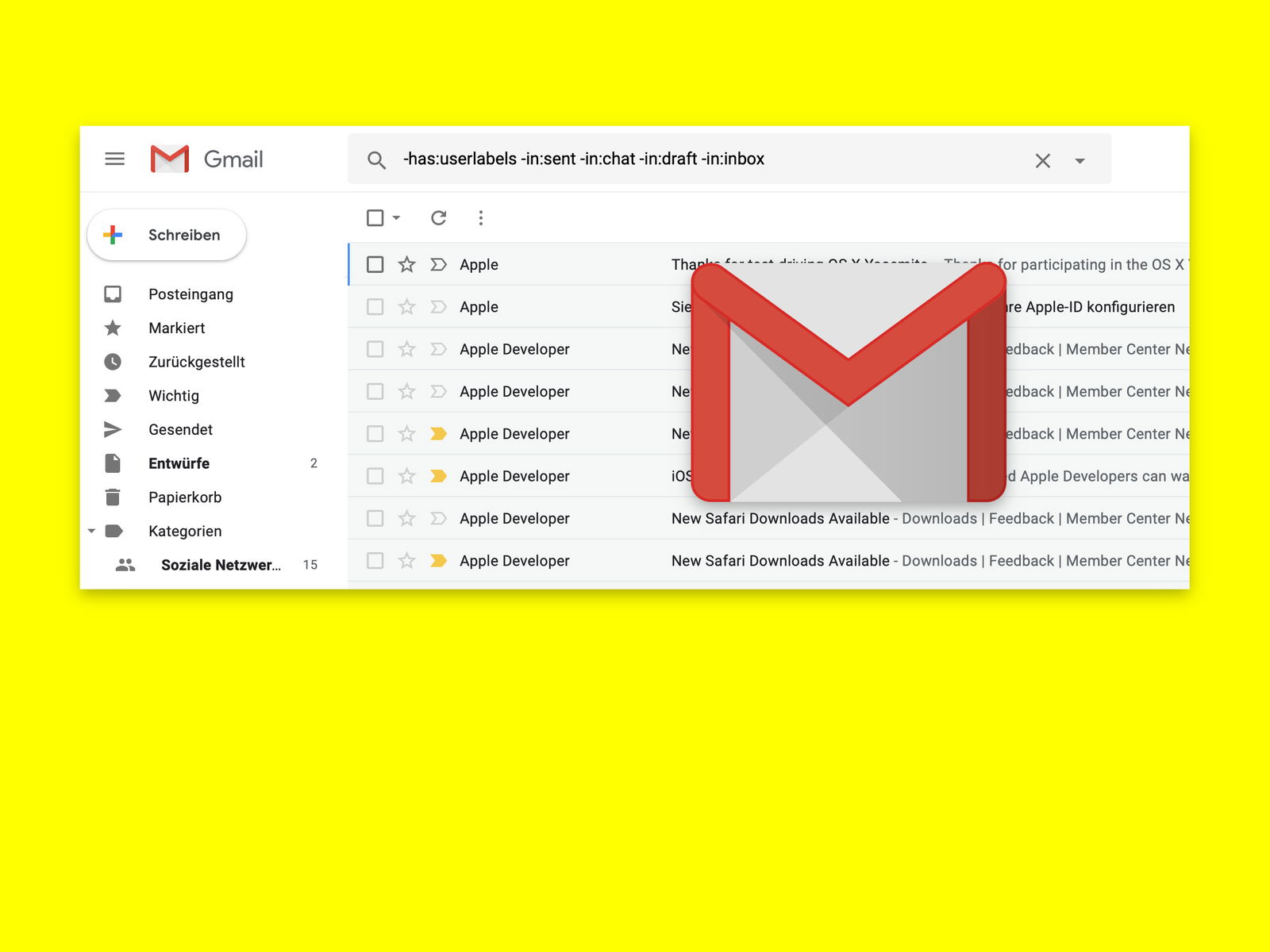Image resolution: width=1270 pixels, height=952 pixels.
Task: Click the Gesendet paper plane icon
Action: [113, 429]
